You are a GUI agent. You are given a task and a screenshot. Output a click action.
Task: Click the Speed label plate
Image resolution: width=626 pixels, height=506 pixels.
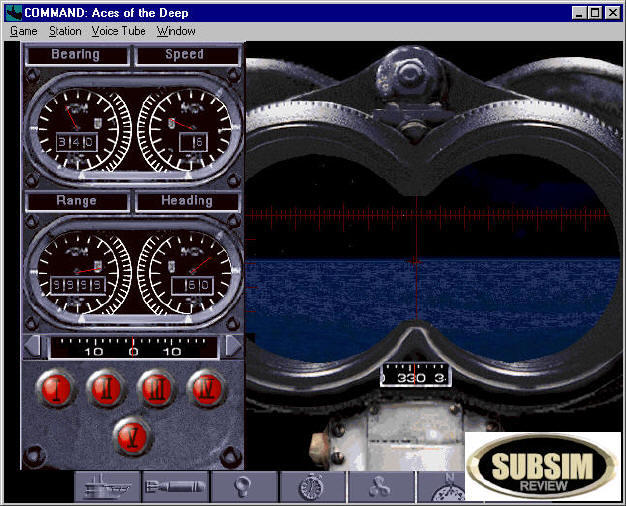tap(187, 55)
